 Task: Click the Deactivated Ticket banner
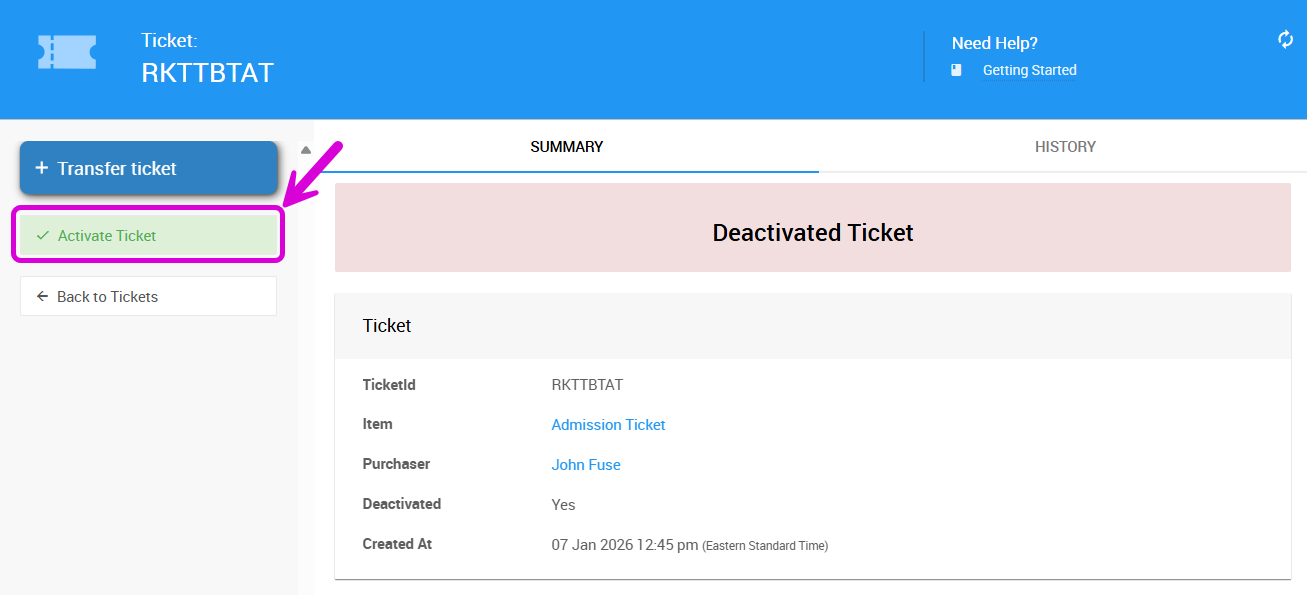[812, 233]
